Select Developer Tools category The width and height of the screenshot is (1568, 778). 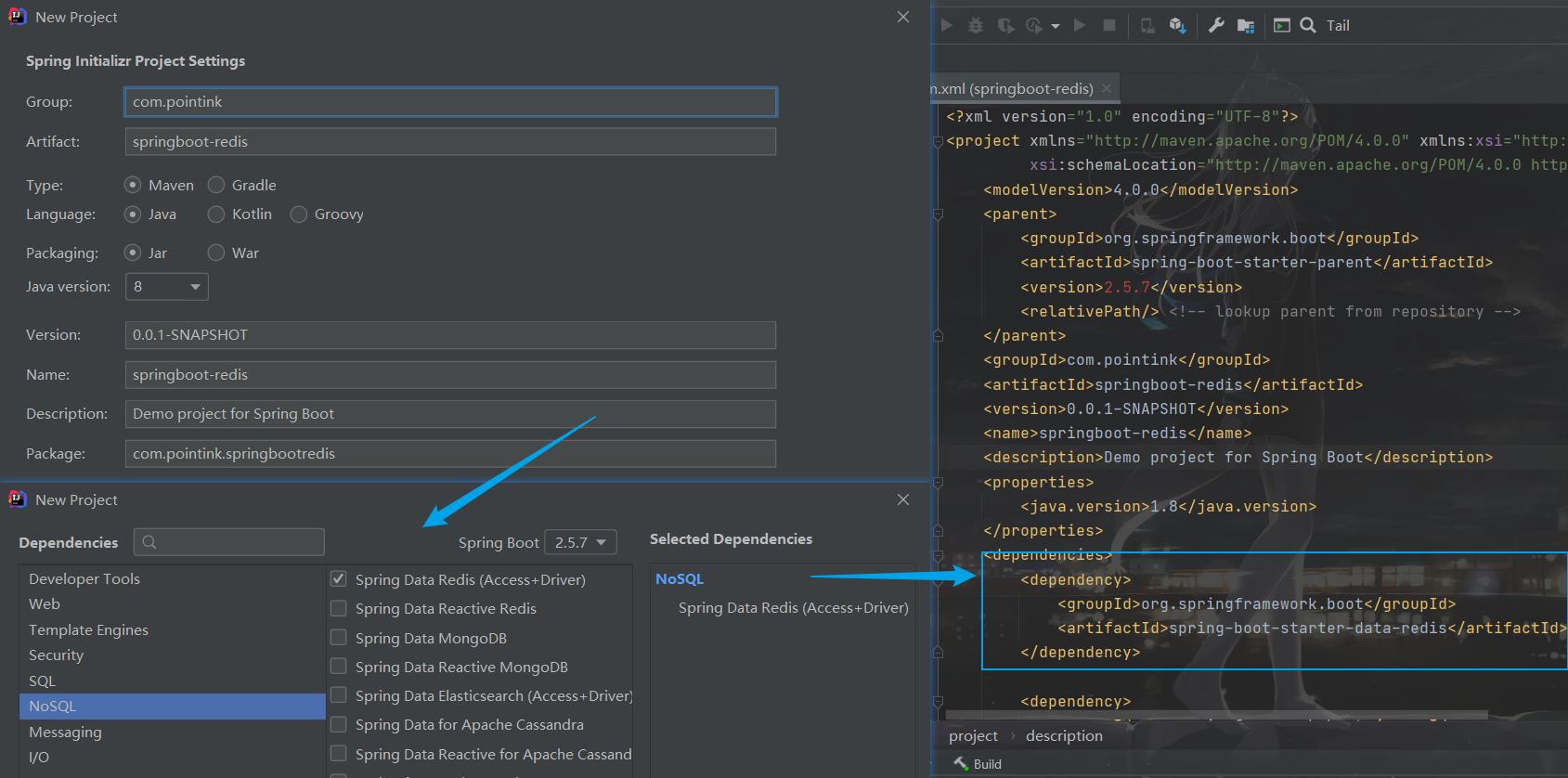173,578
